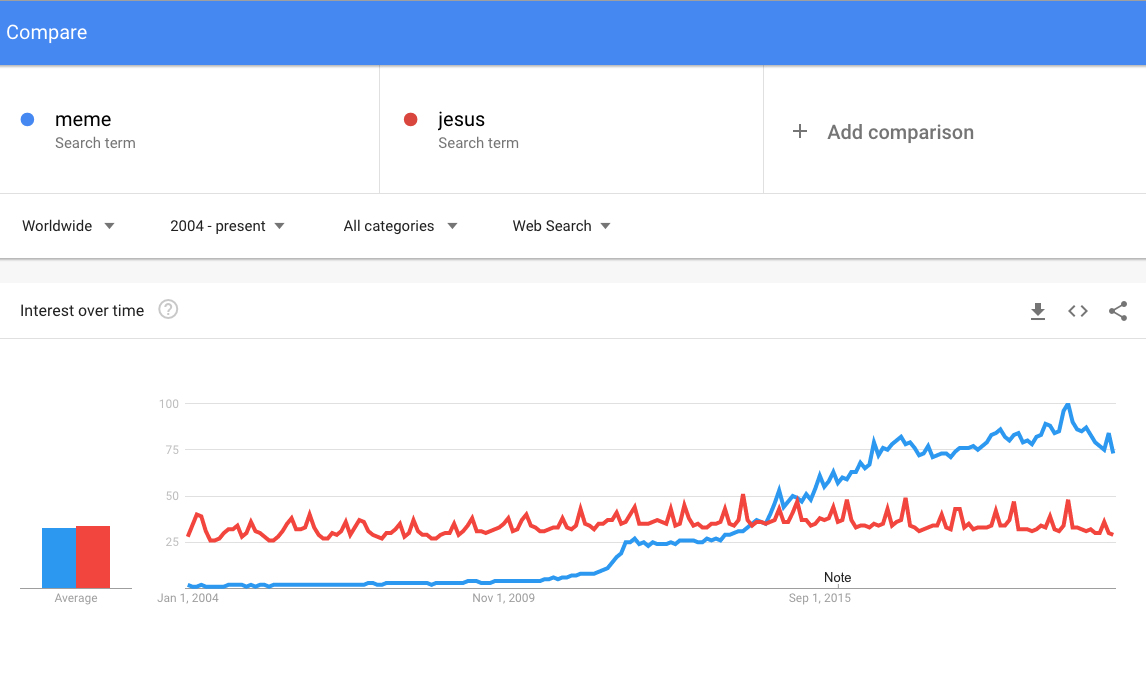Viewport: 1146px width, 673px height.
Task: Open the Web Search type dropdown
Action: 561,226
